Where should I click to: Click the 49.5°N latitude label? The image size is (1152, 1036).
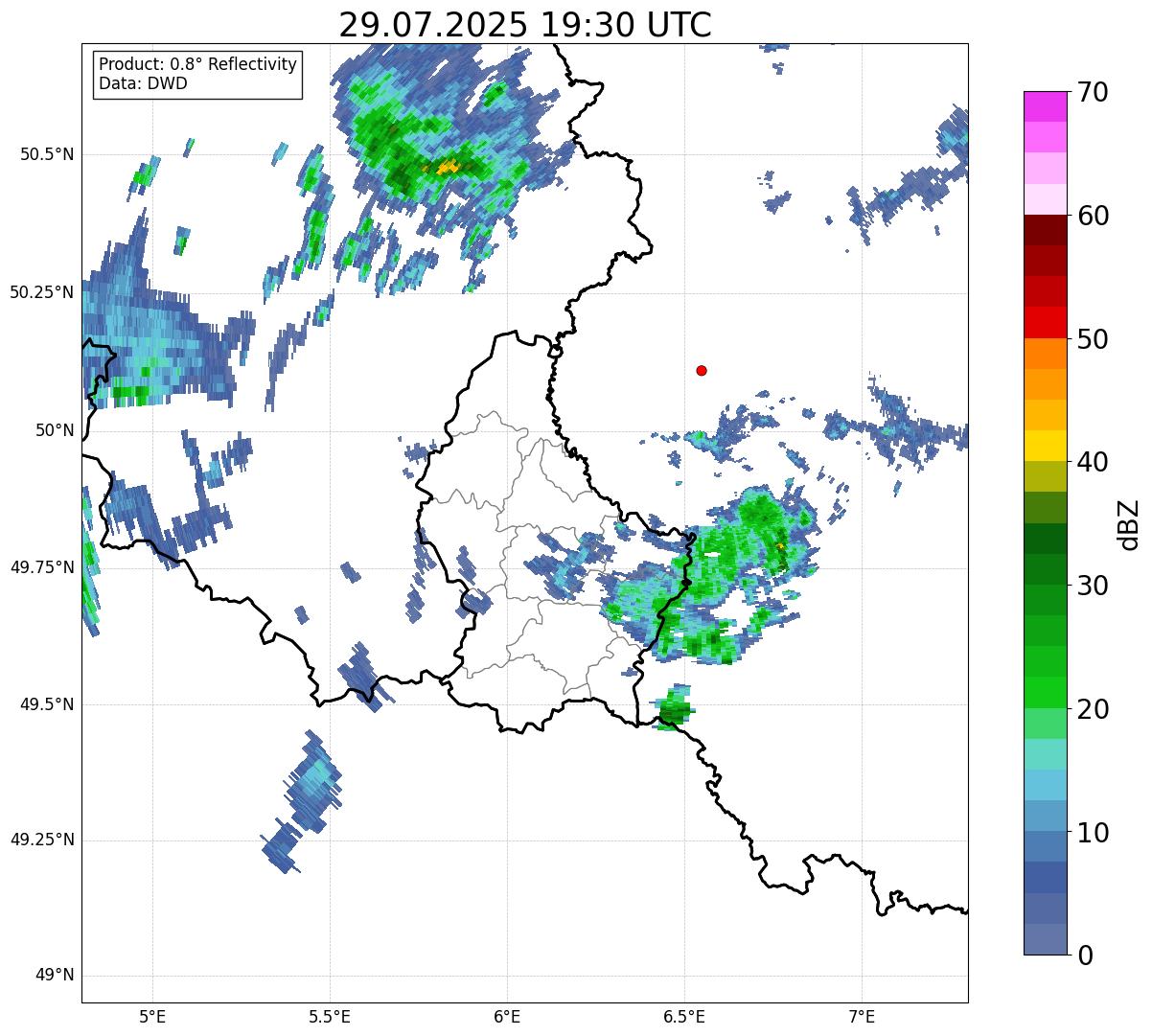tap(48, 704)
